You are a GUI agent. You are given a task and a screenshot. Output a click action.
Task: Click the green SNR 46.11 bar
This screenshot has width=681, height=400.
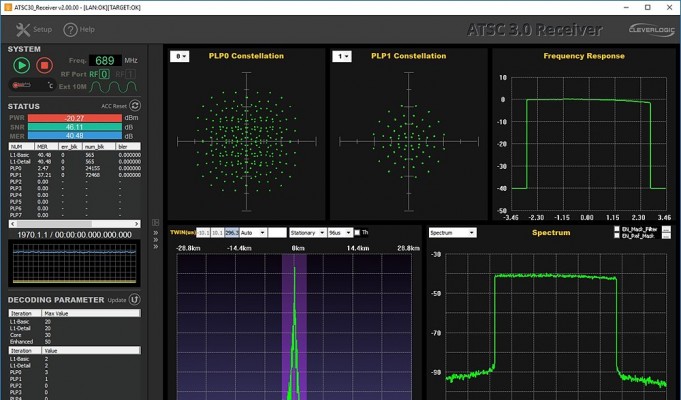(x=75, y=127)
